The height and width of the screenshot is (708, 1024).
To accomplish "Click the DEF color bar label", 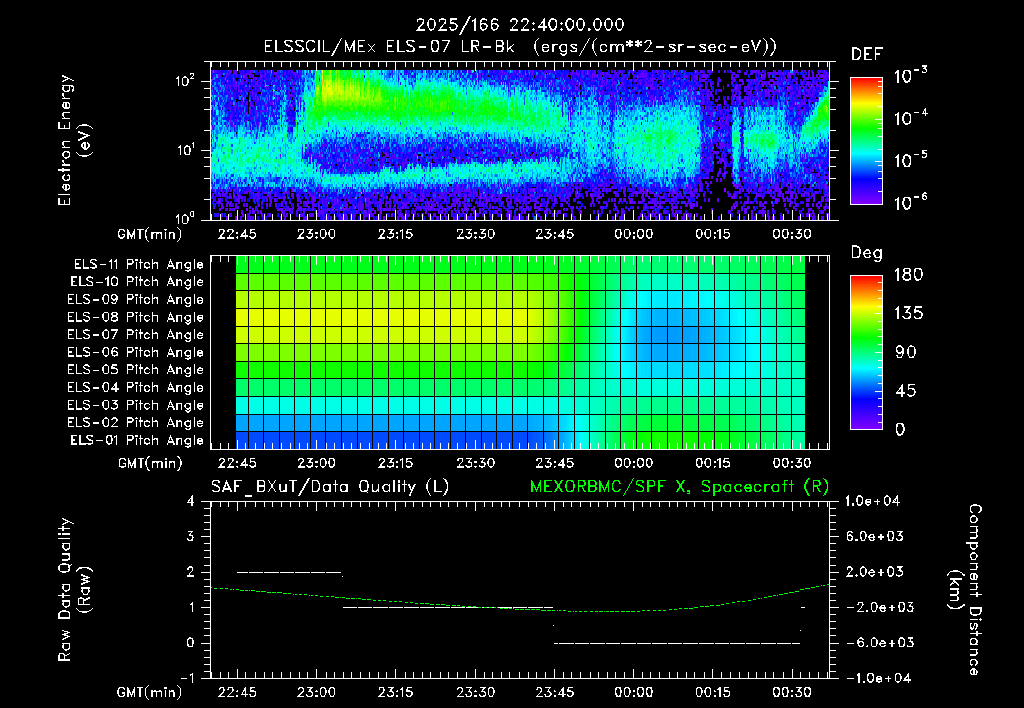I will point(867,54).
